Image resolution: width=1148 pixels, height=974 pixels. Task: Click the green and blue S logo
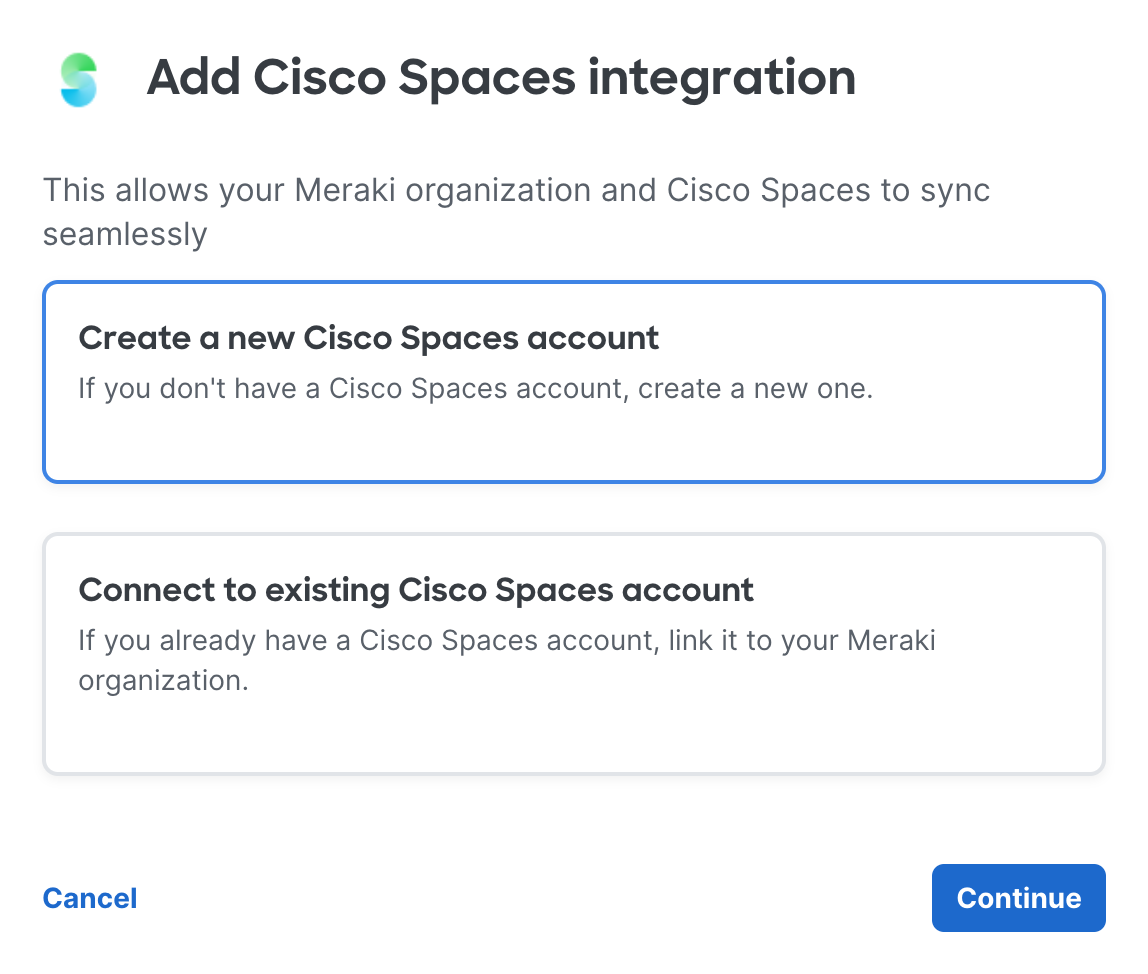pos(78,80)
